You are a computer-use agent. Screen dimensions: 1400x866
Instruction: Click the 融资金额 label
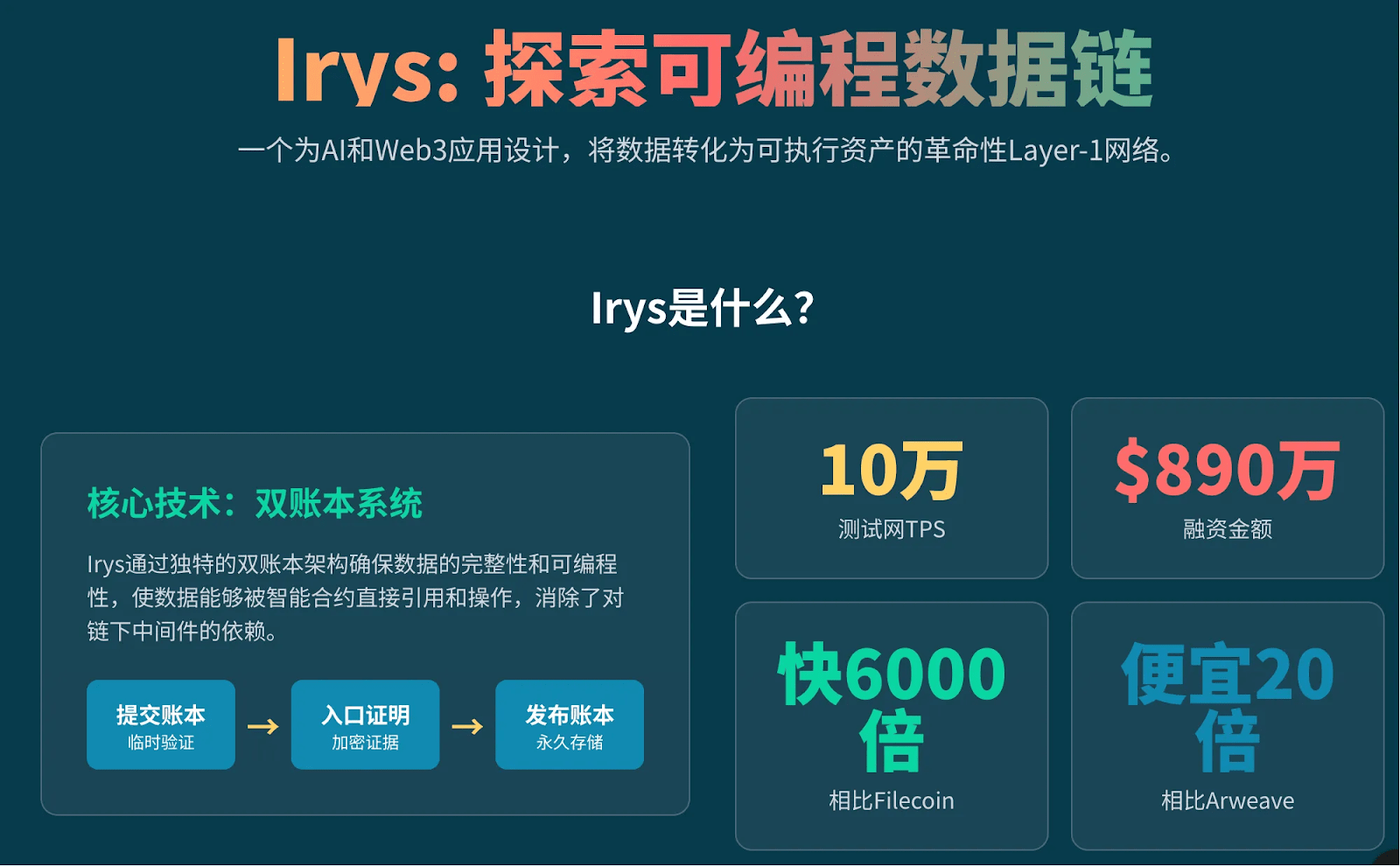point(1228,529)
